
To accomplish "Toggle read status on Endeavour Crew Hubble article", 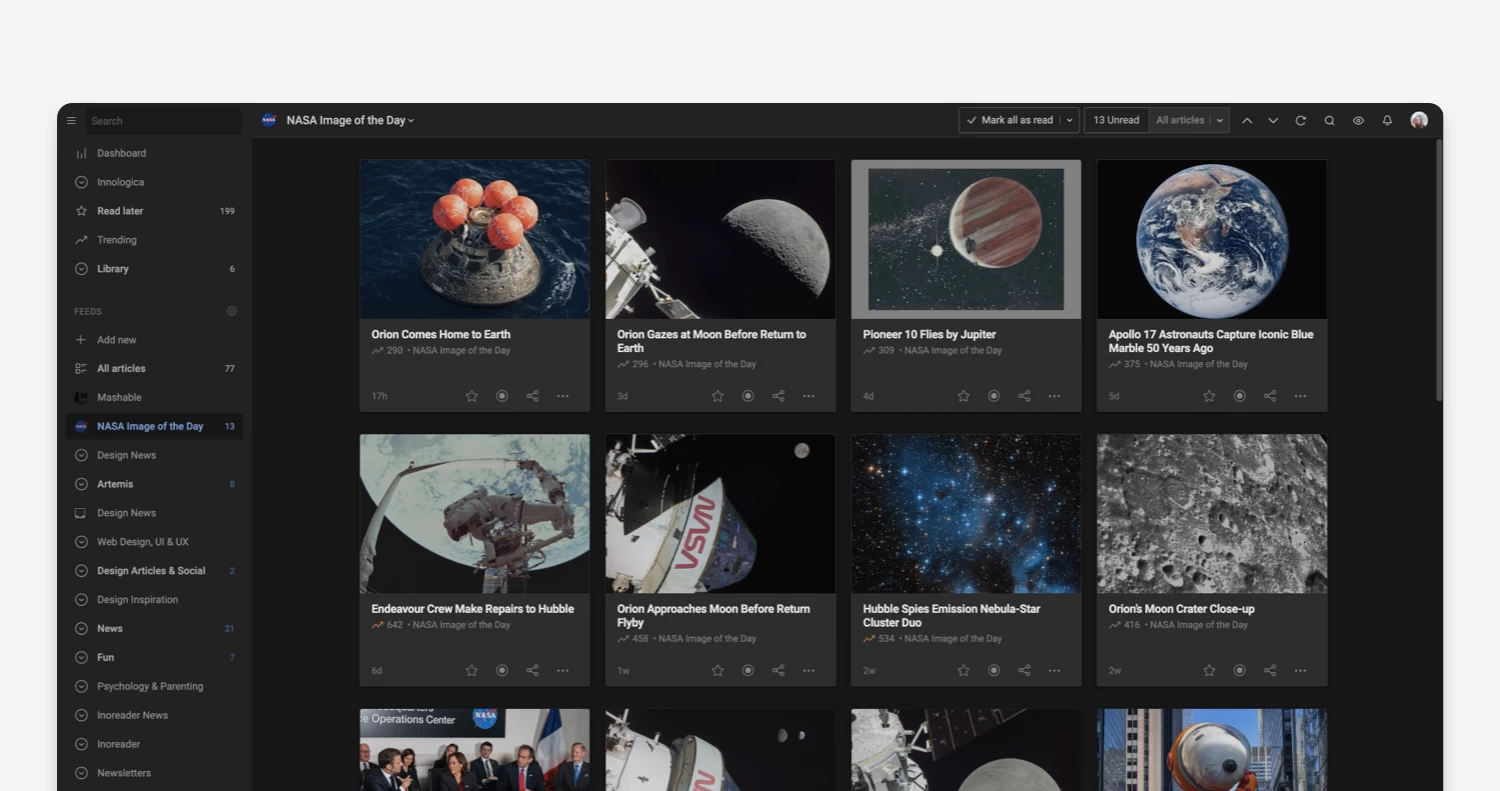I will pos(502,671).
